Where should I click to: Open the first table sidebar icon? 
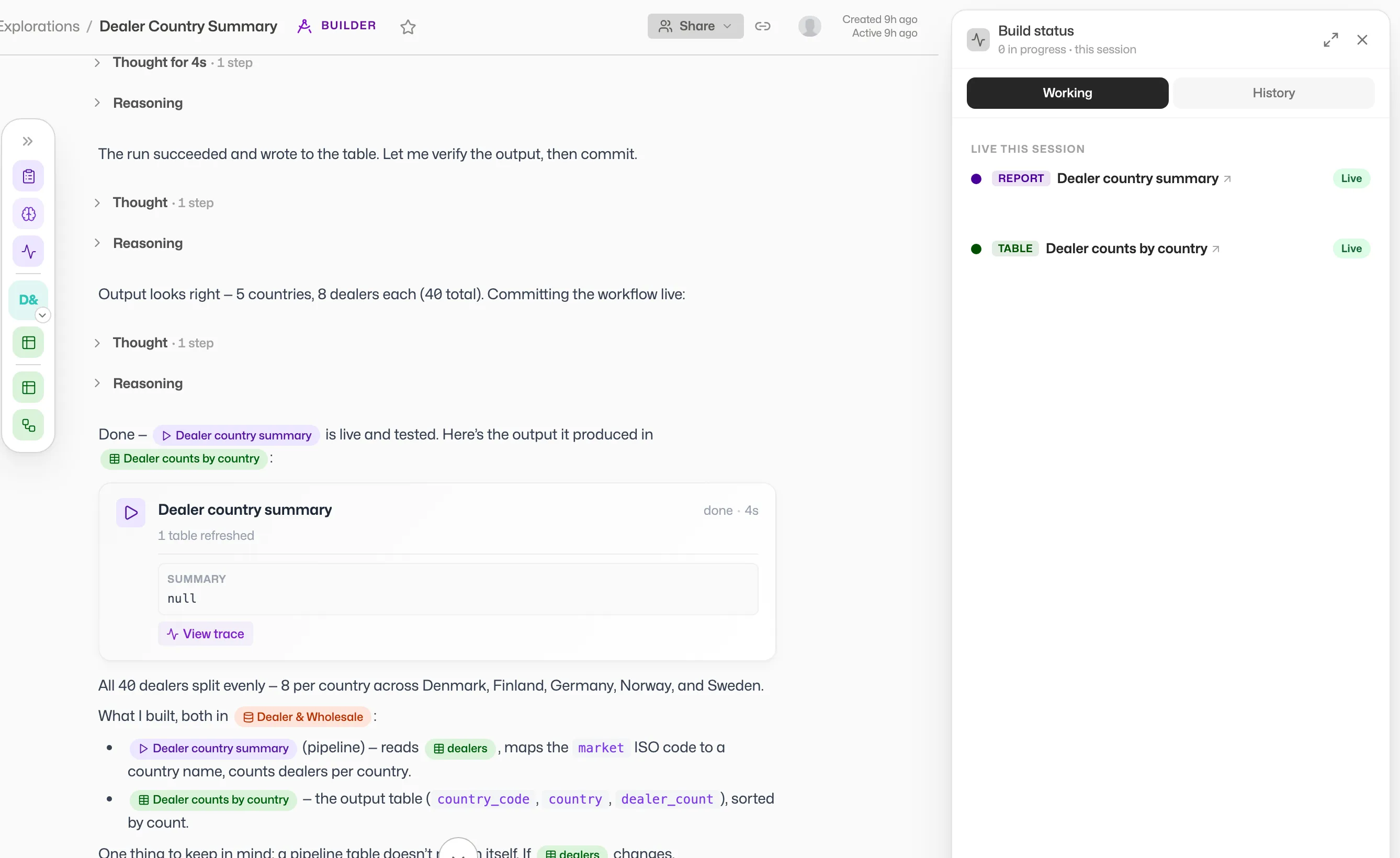click(x=28, y=342)
